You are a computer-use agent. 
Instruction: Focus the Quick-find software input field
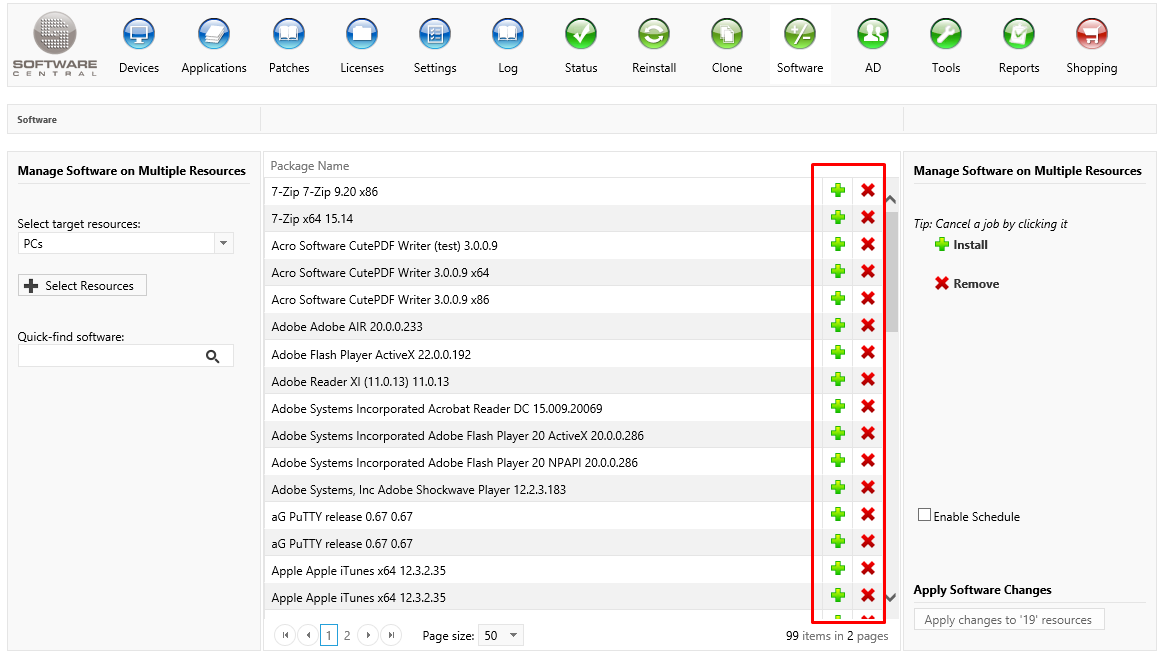[x=108, y=356]
